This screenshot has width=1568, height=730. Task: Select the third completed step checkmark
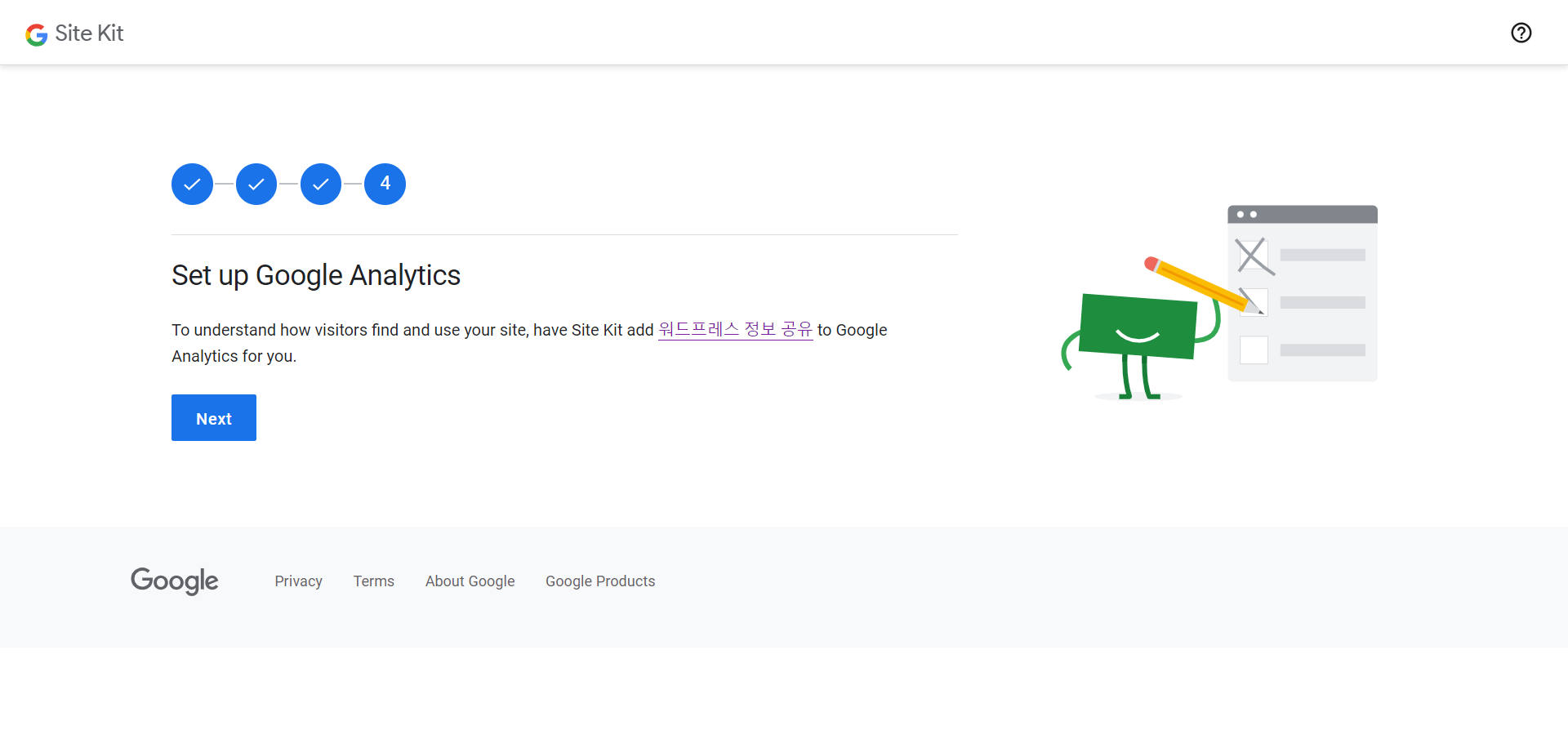(321, 184)
